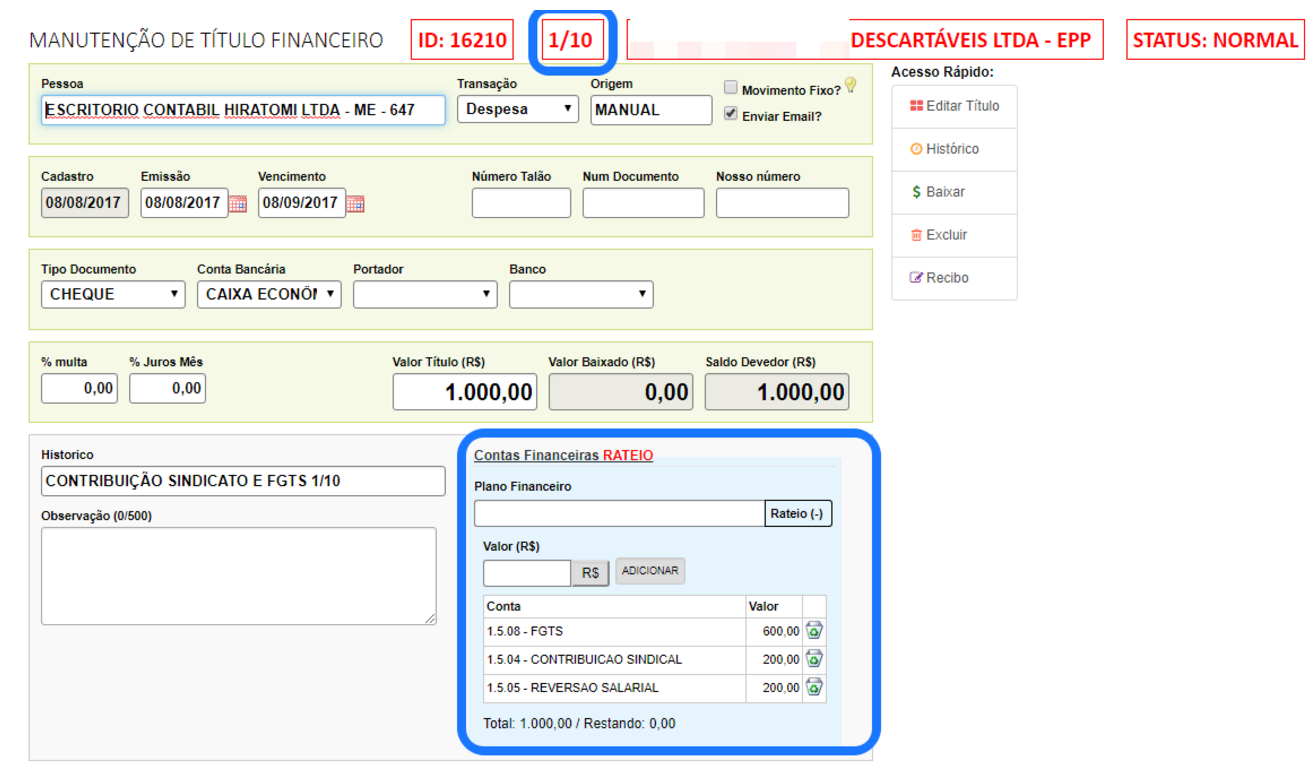Open Histórico in the quick access list
1315x777 pixels.
click(x=944, y=149)
